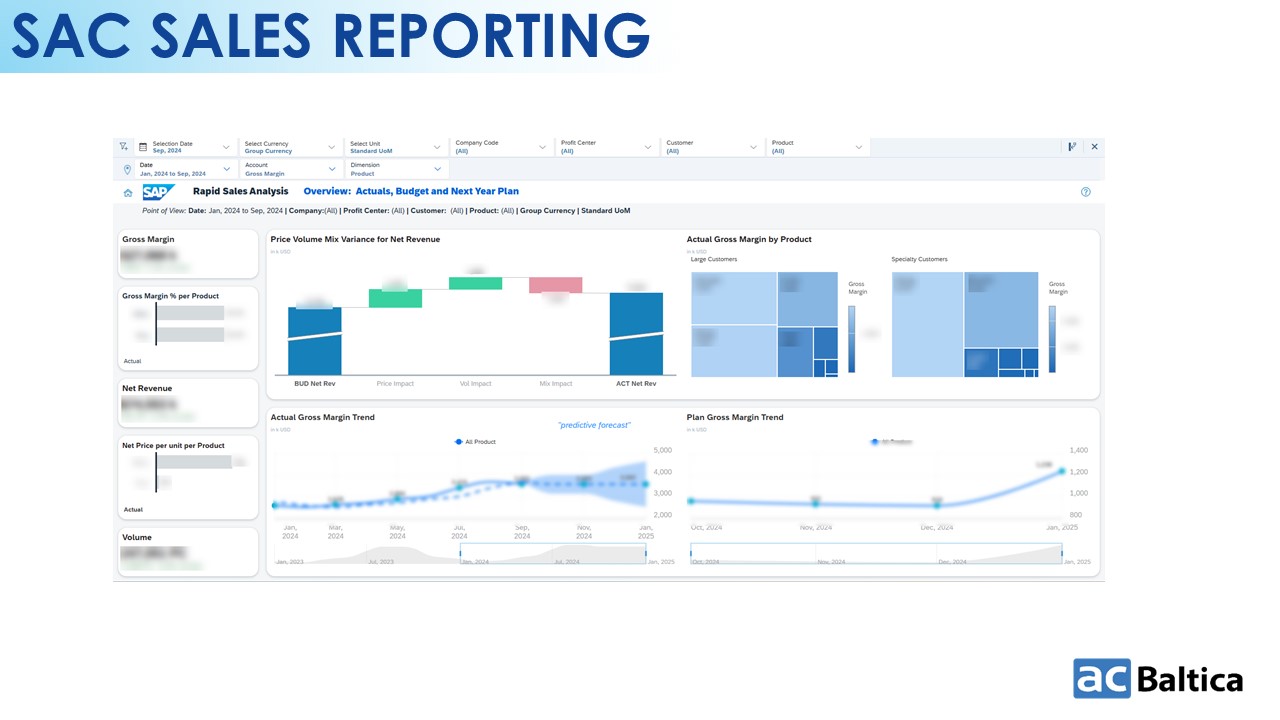Click the calendar icon beside Selection Date
The width and height of the screenshot is (1280, 720).
(143, 147)
